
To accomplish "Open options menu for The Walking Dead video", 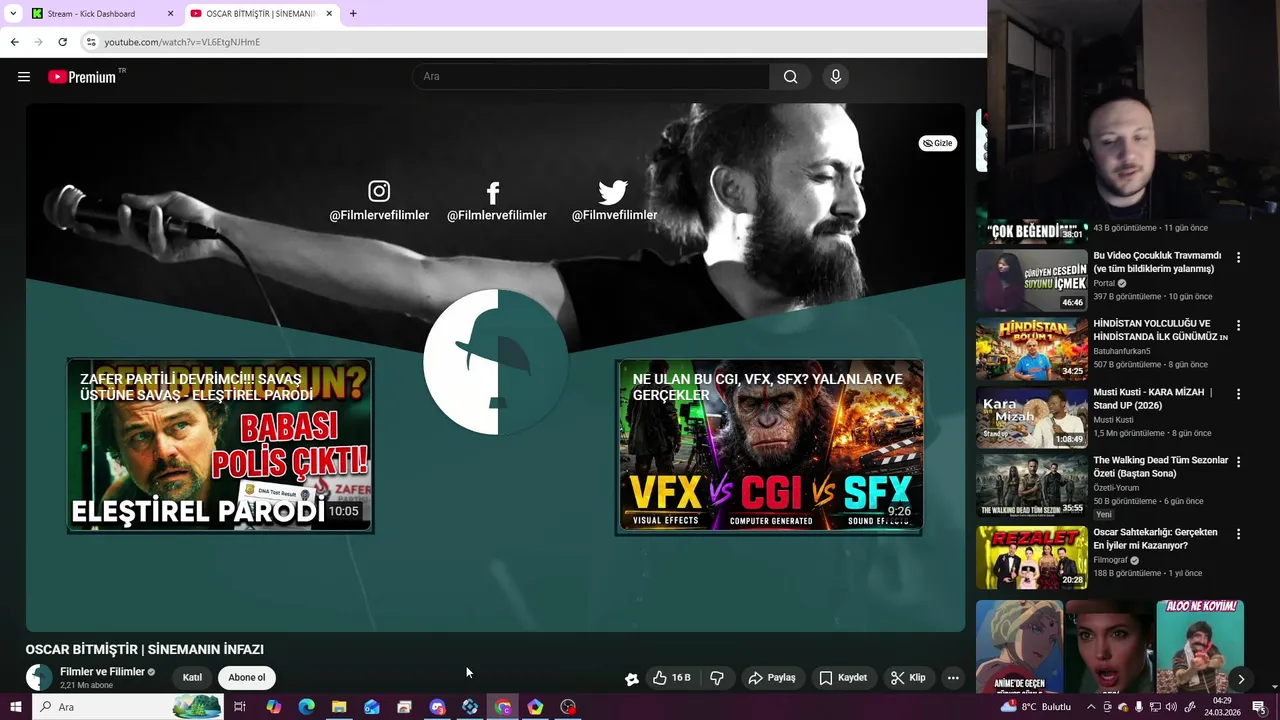I will pos(1238,462).
